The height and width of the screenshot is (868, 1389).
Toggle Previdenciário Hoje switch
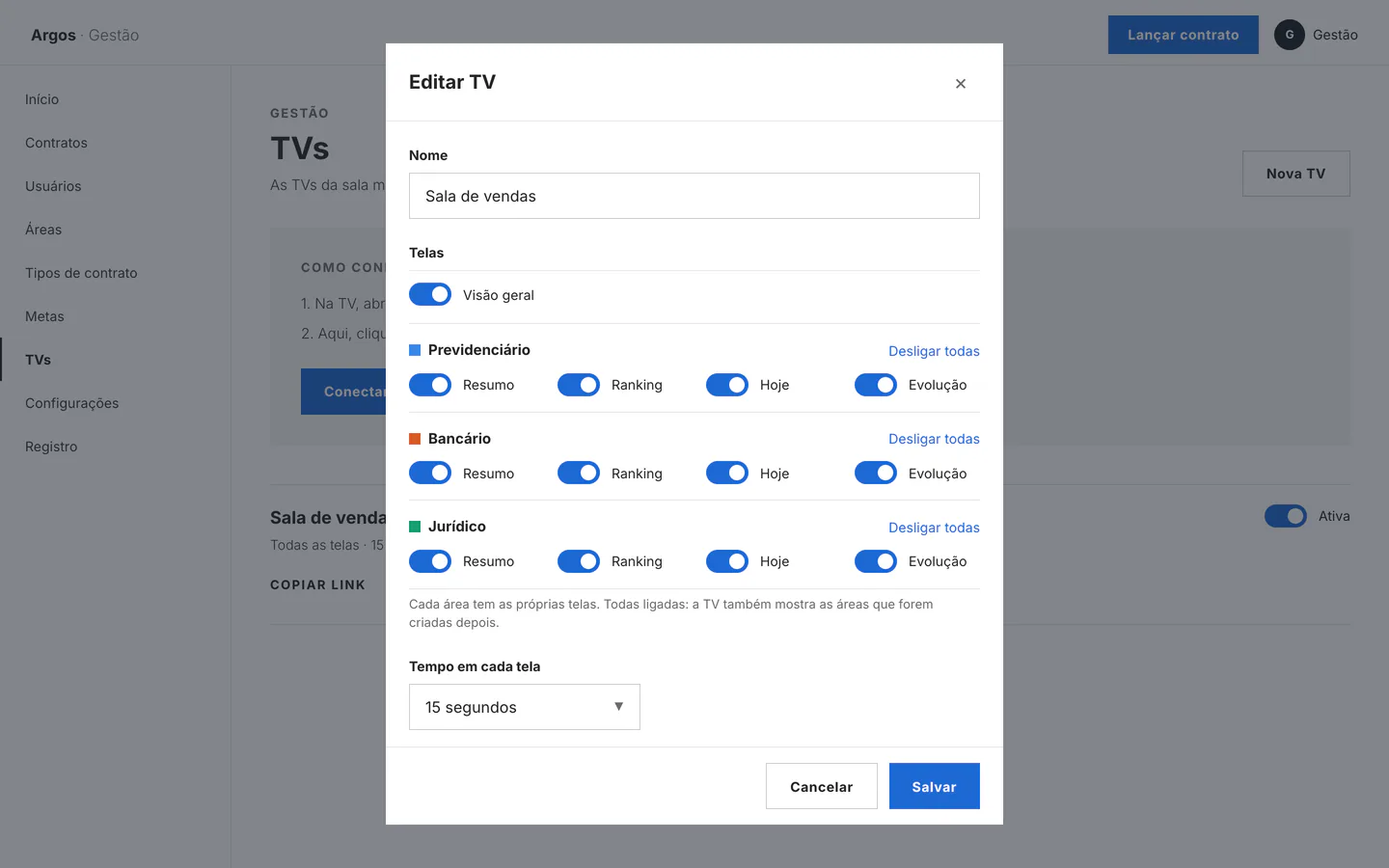point(727,385)
